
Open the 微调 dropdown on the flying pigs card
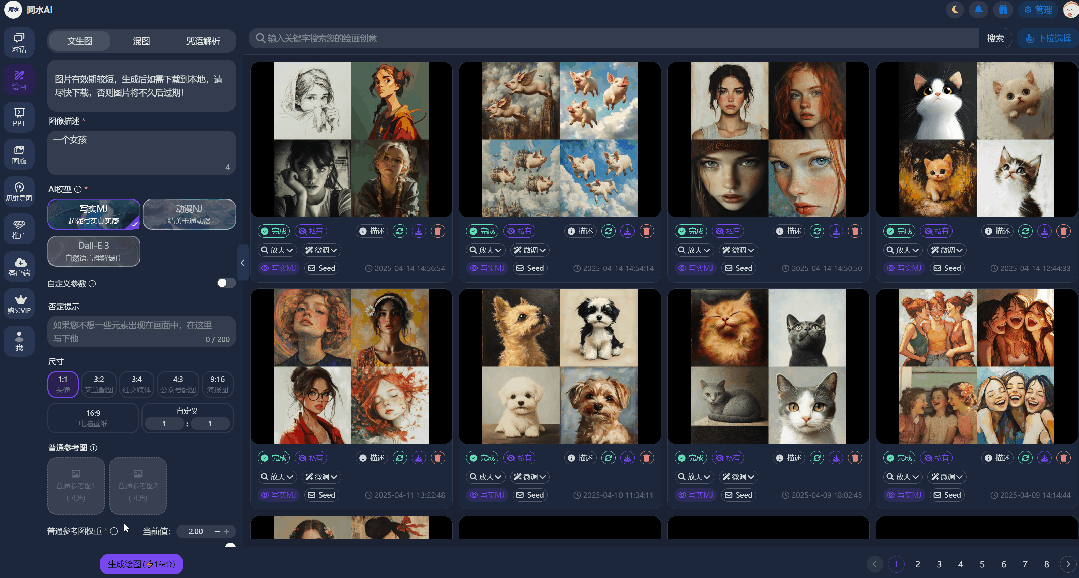click(x=530, y=250)
